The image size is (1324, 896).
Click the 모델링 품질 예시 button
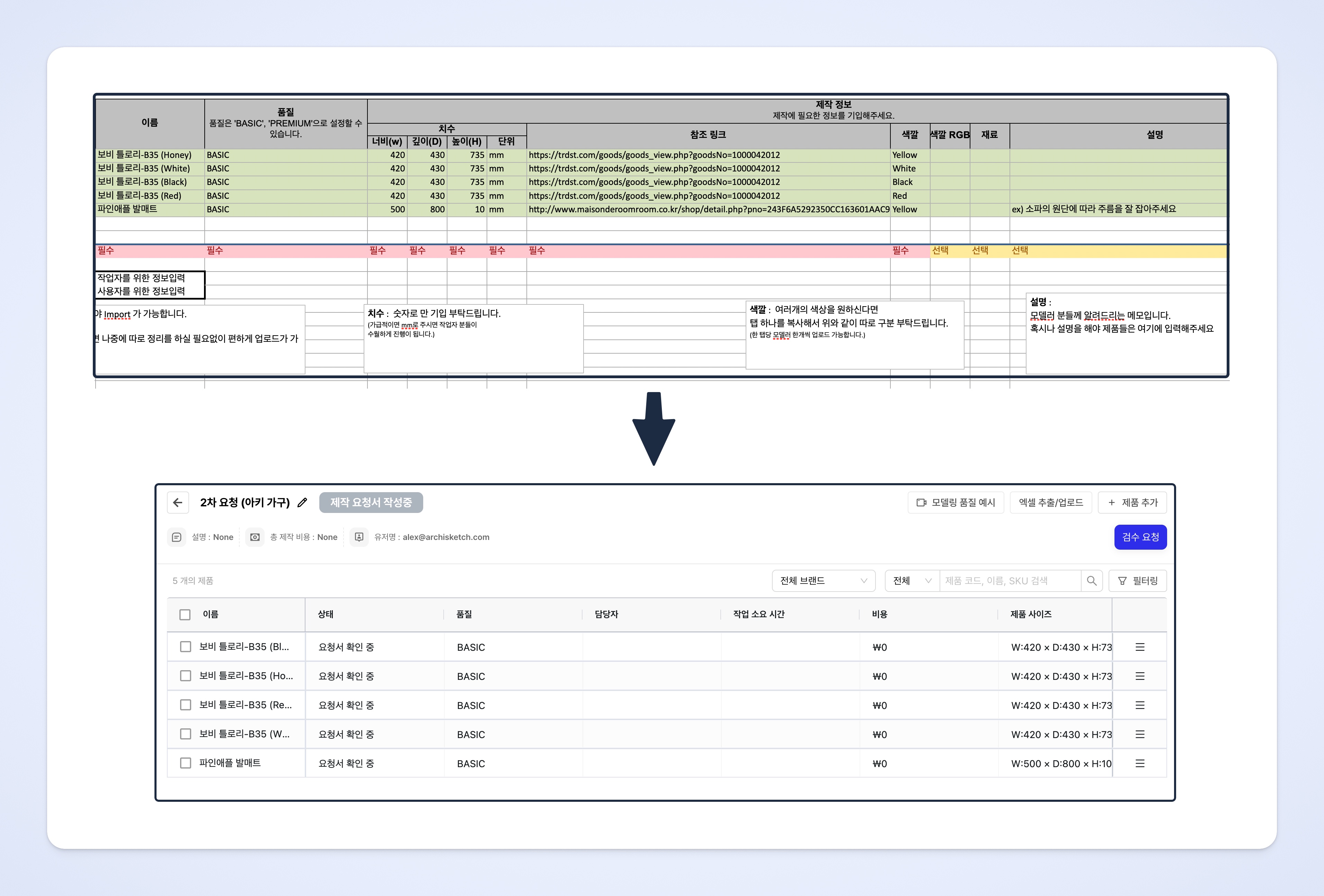tap(956, 503)
